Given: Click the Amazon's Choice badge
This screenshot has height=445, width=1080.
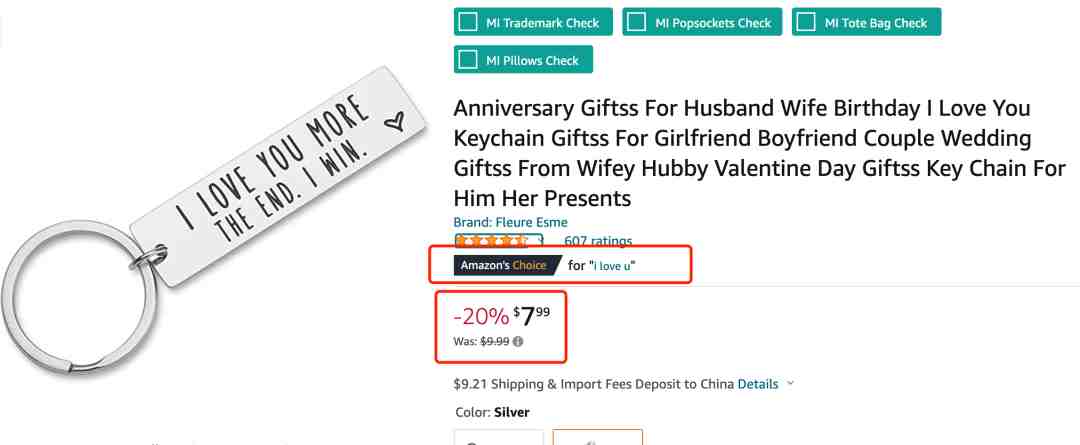Looking at the screenshot, I should pyautogui.click(x=507, y=265).
